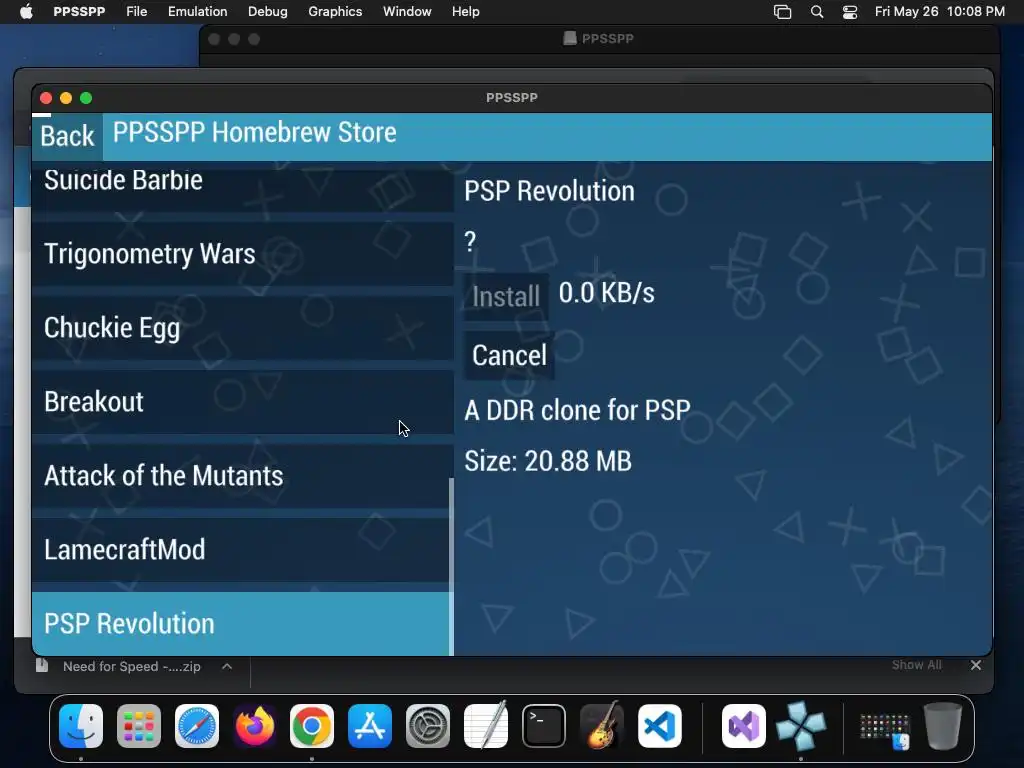Select Trigonometry Wars in the list
Screen dimensions: 1024x768
pyautogui.click(x=242, y=253)
